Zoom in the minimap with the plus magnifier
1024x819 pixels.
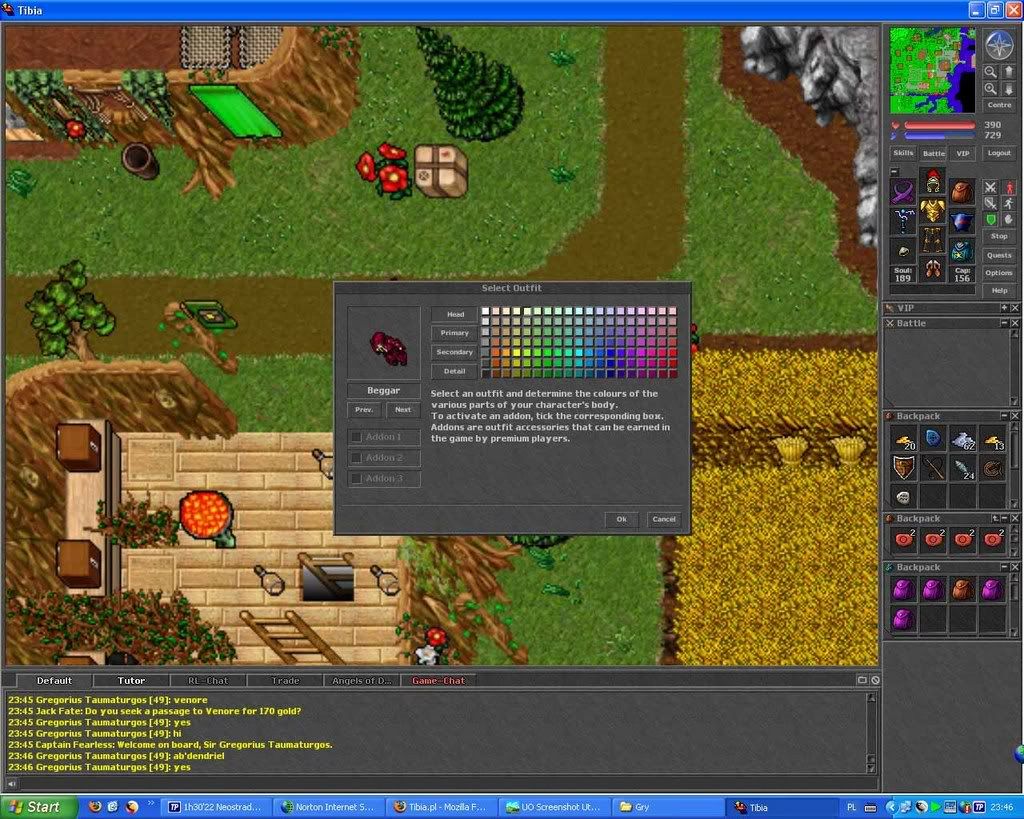click(x=991, y=89)
